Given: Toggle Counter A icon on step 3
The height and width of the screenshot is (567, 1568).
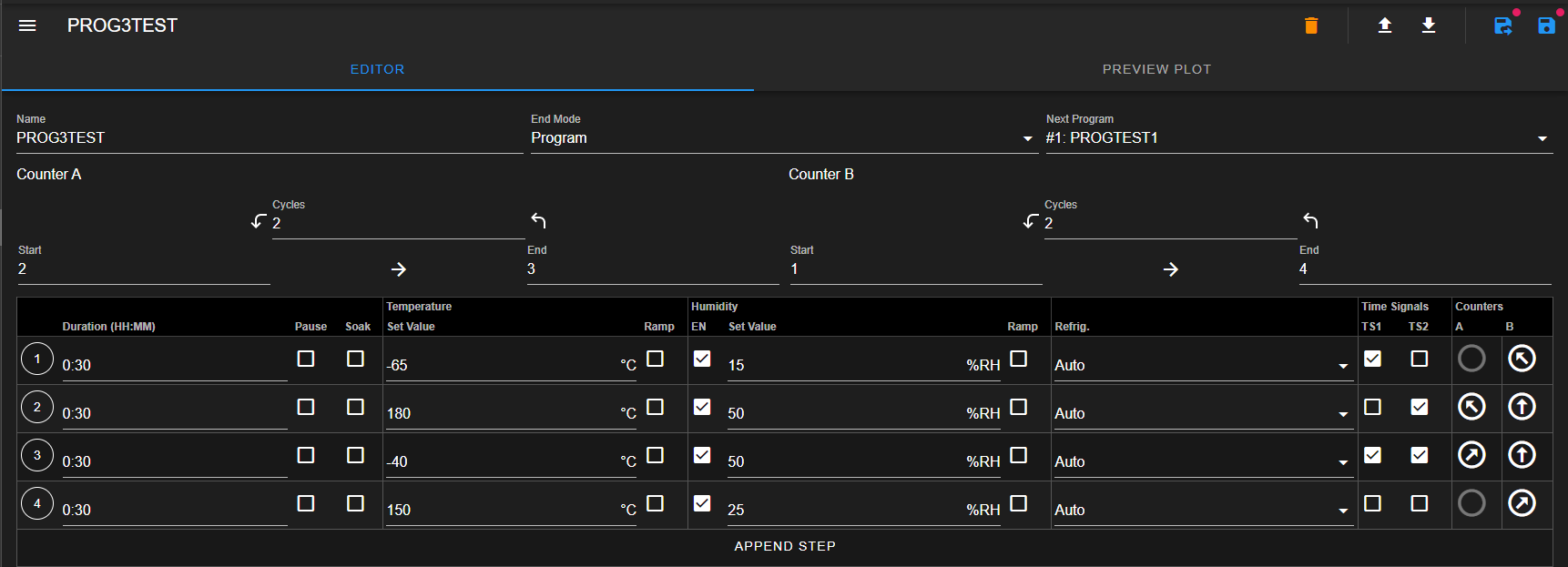Looking at the screenshot, I should coord(1471,455).
